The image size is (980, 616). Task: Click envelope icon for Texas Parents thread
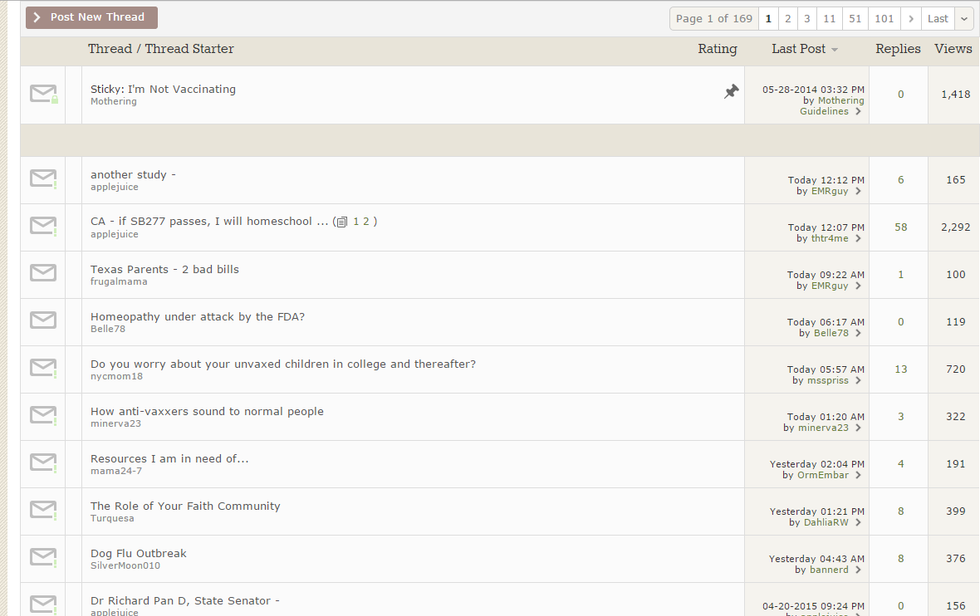pos(43,273)
